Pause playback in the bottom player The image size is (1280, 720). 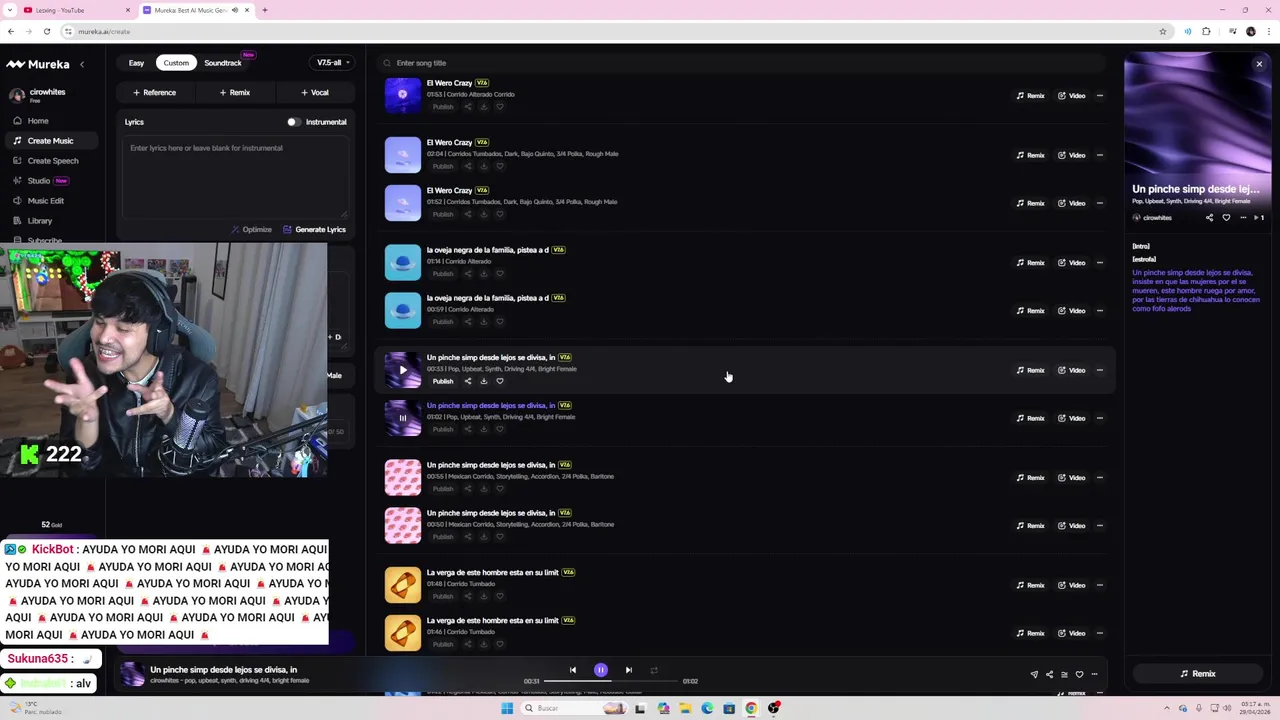click(x=601, y=670)
